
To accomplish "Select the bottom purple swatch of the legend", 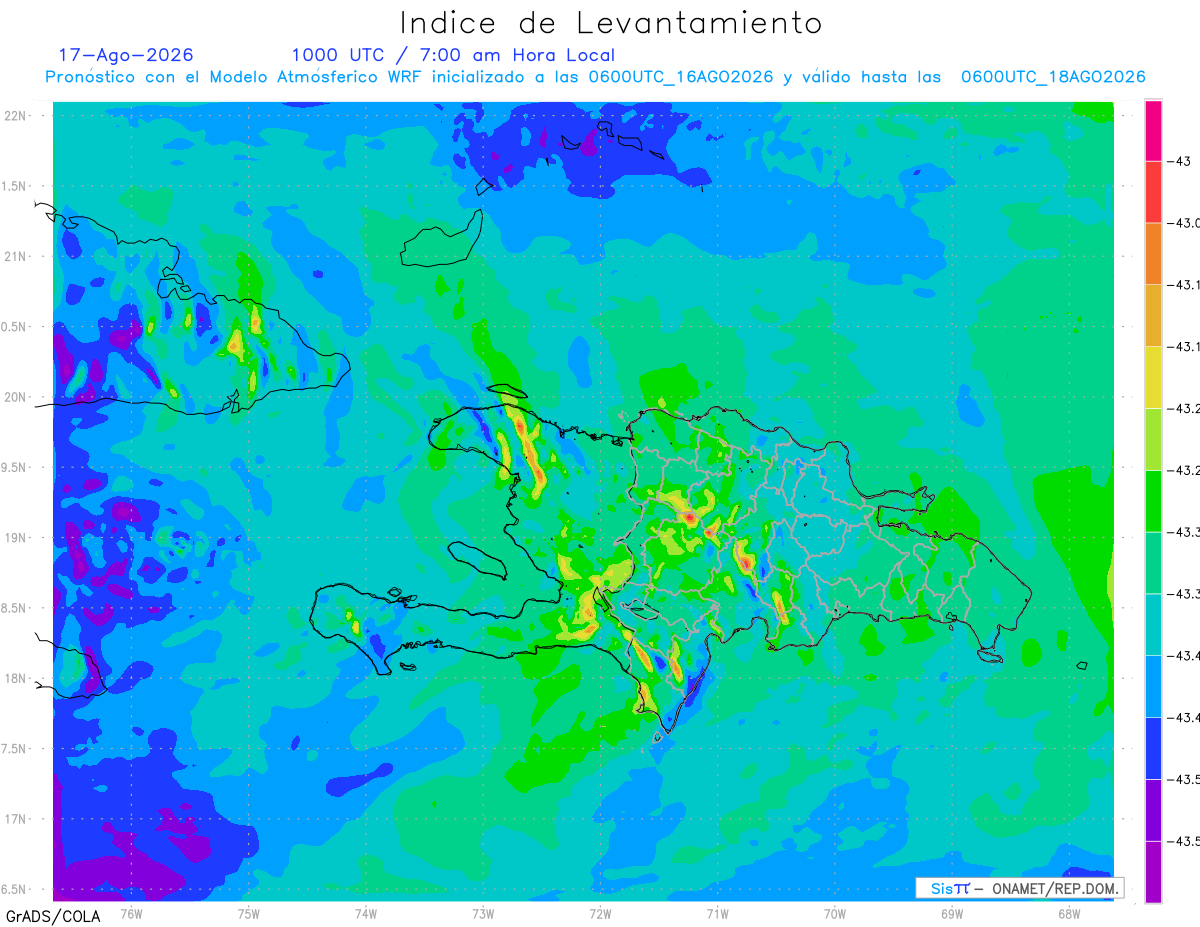I will click(x=1153, y=871).
